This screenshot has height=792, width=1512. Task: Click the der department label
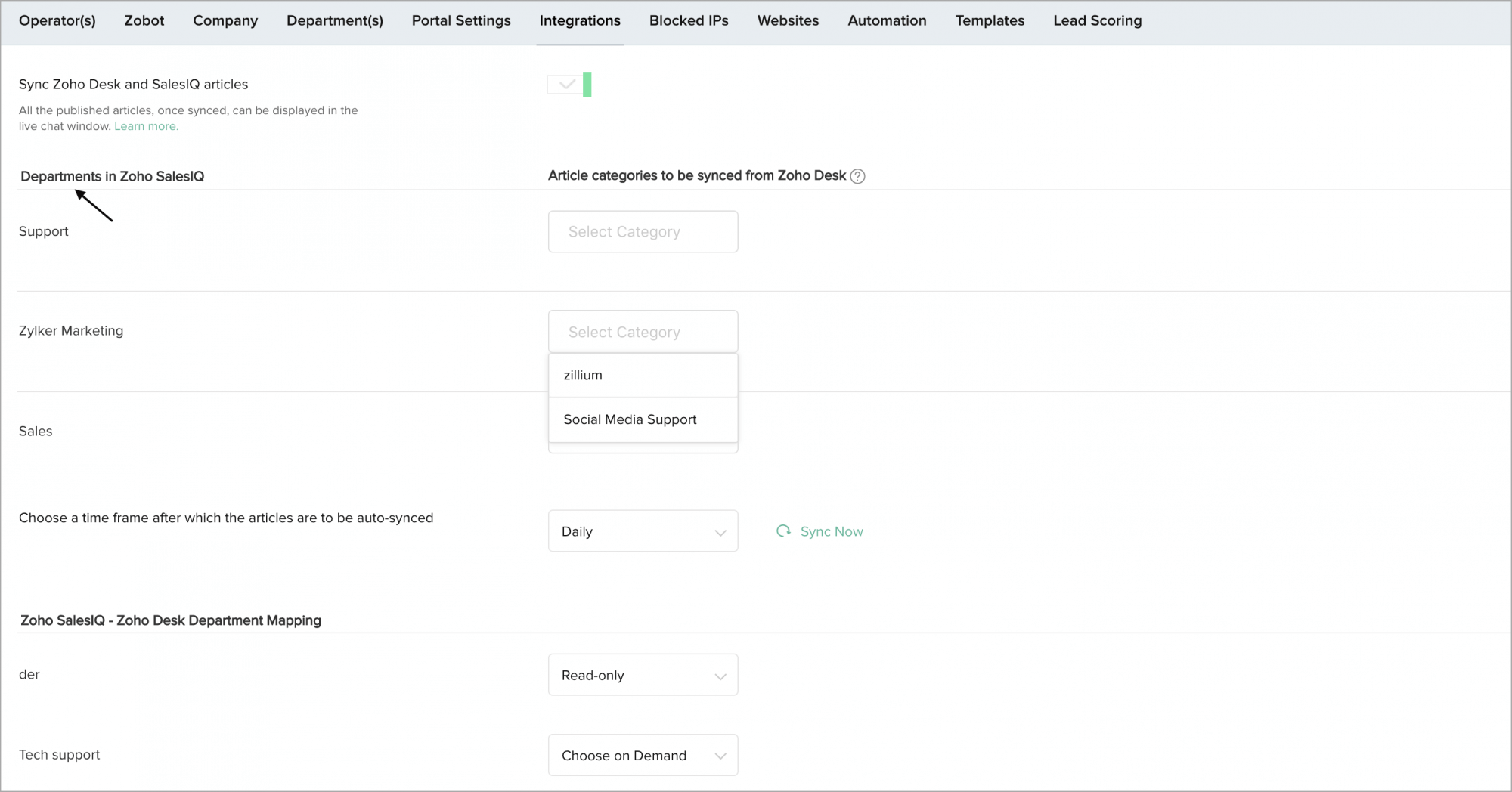click(x=29, y=674)
